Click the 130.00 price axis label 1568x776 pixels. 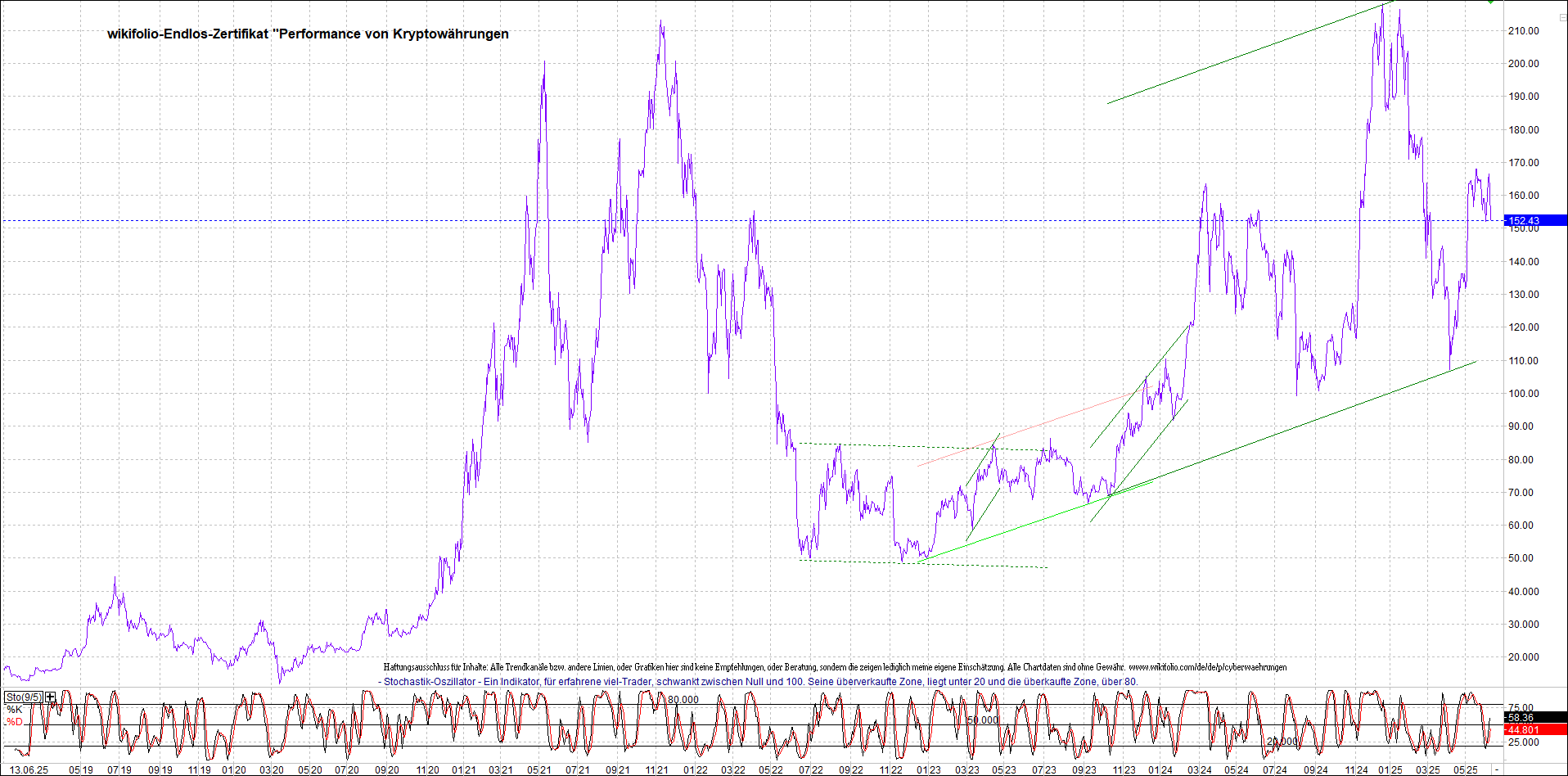coord(1523,295)
